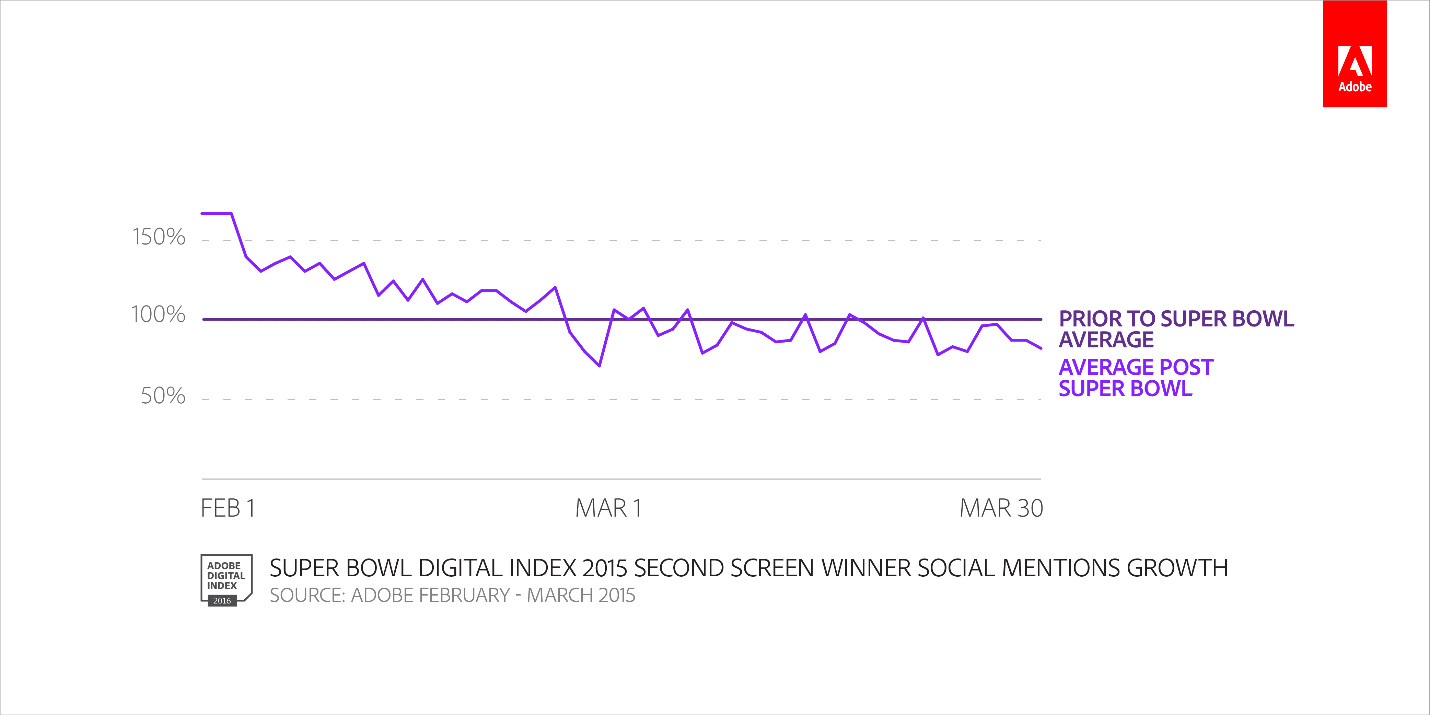Select the 50% y-axis label
The image size is (1430, 715).
click(163, 397)
